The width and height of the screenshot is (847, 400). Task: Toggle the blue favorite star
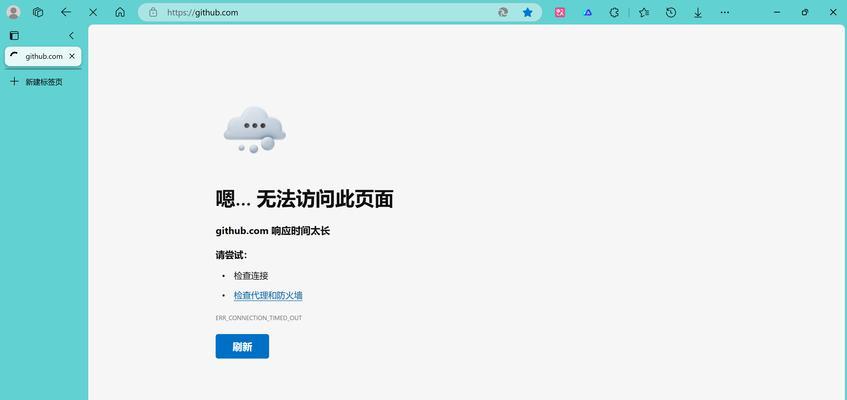click(528, 12)
